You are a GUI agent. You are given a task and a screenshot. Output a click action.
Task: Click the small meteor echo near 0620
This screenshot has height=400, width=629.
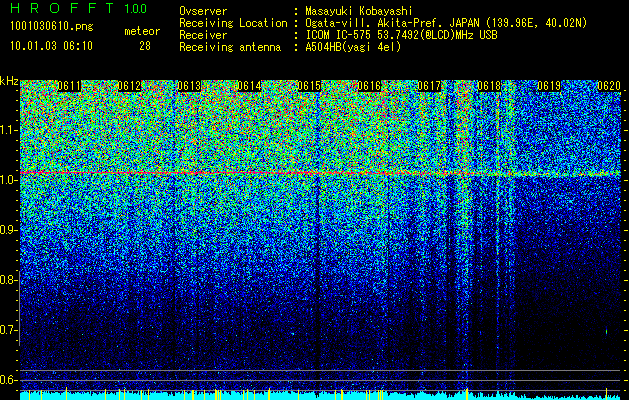(607, 331)
